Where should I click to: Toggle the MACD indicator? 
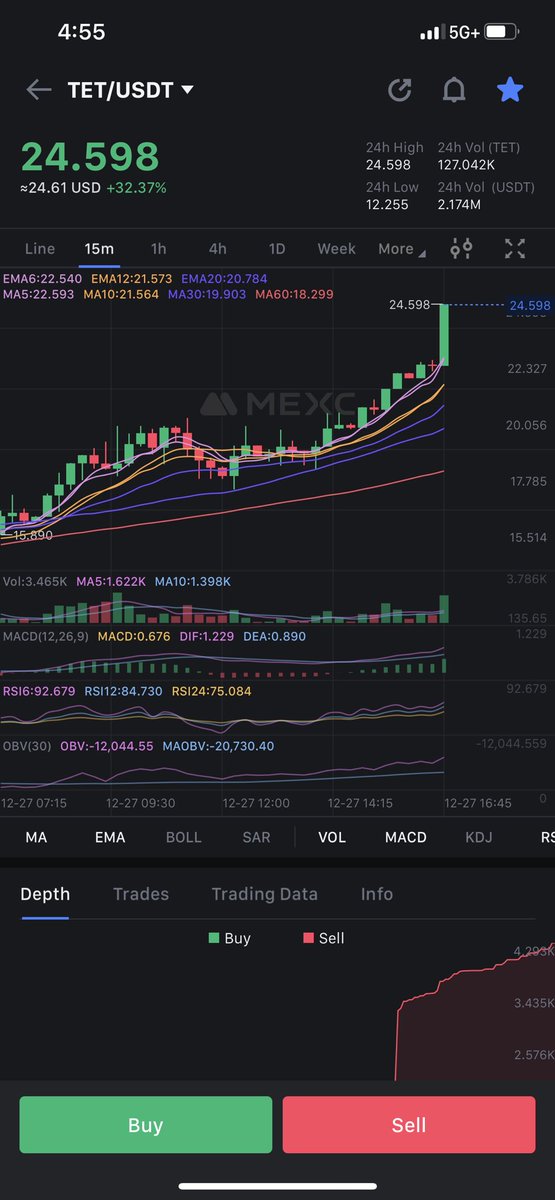pos(406,837)
